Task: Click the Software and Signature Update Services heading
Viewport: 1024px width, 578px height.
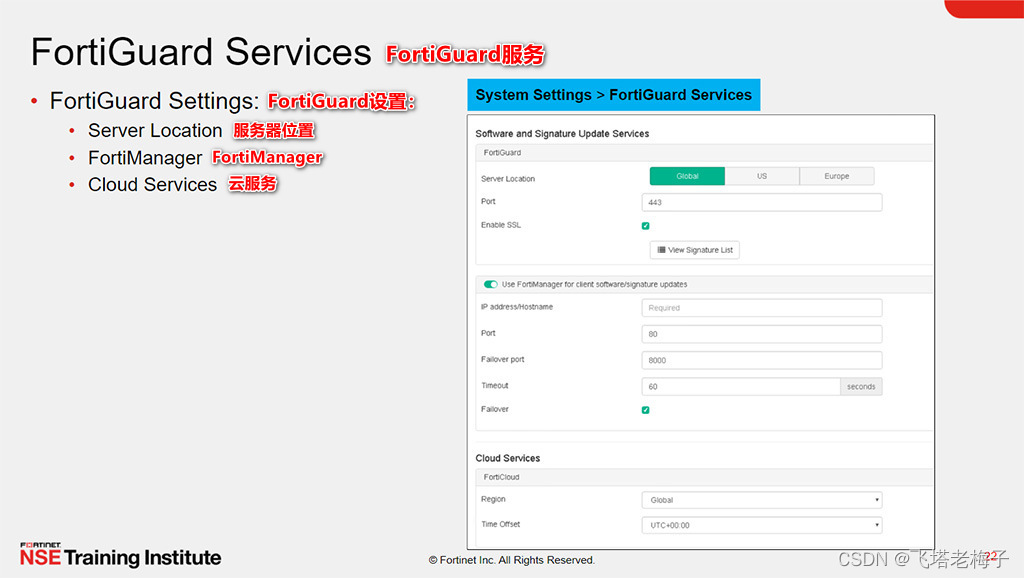Action: coord(562,133)
